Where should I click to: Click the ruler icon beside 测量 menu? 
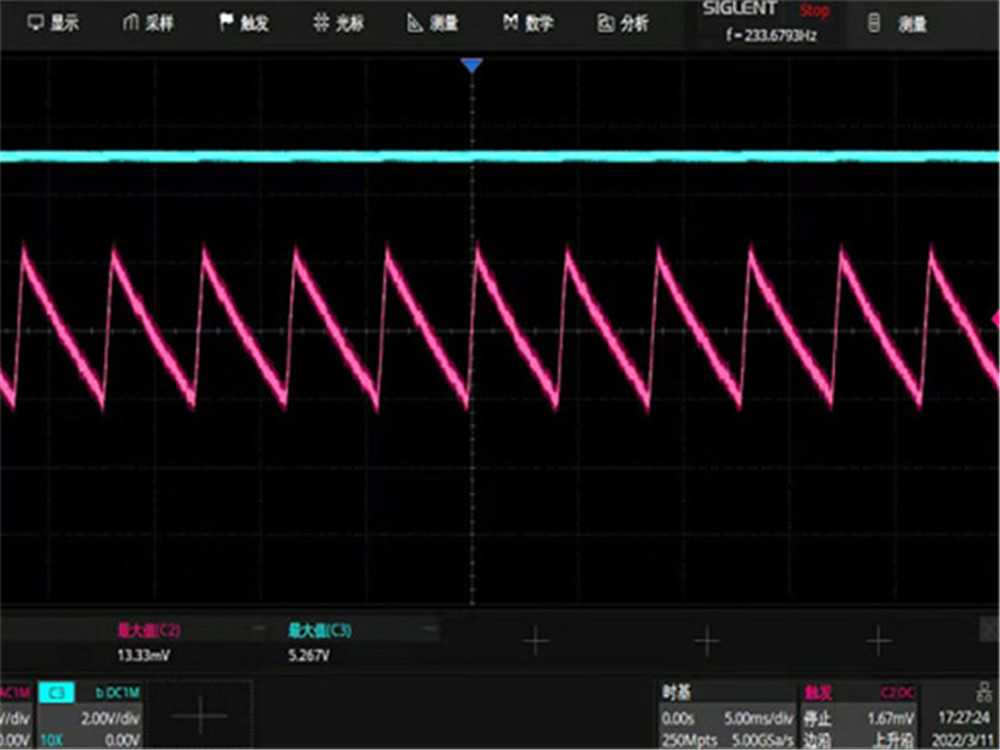[x=415, y=23]
